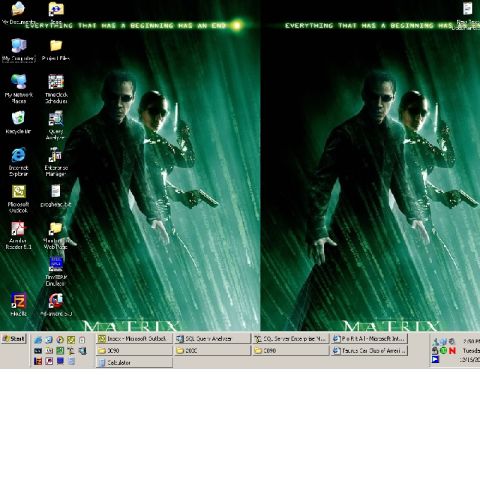Click the red N tray icon
Viewport: 480px width, 480px height.
pyautogui.click(x=452, y=351)
